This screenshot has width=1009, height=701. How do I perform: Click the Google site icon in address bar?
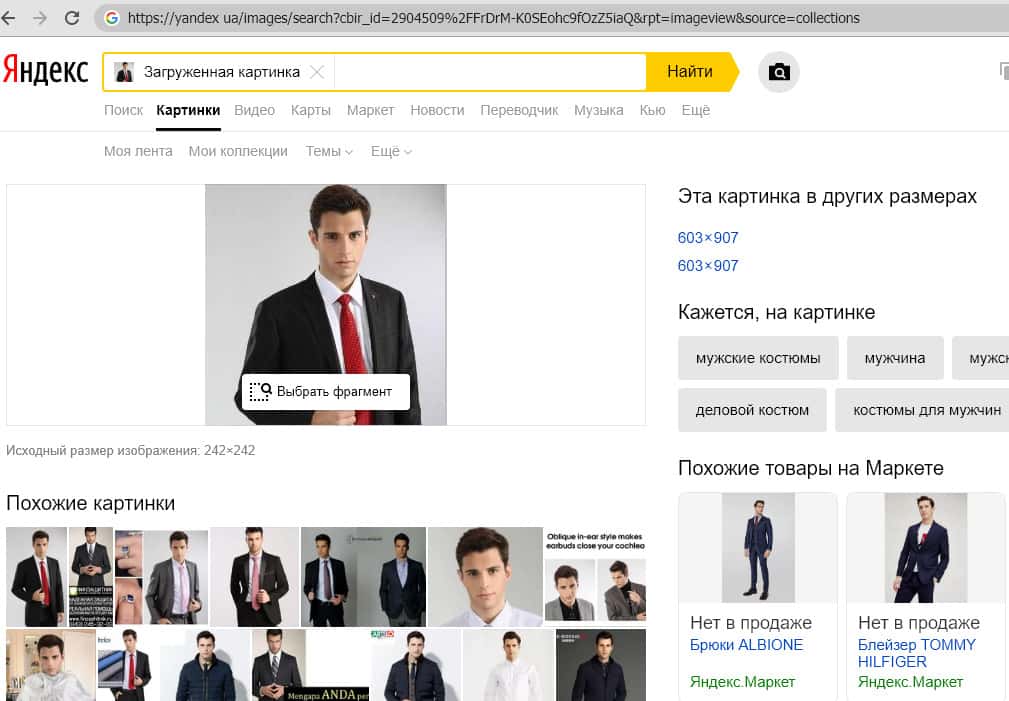click(x=111, y=18)
